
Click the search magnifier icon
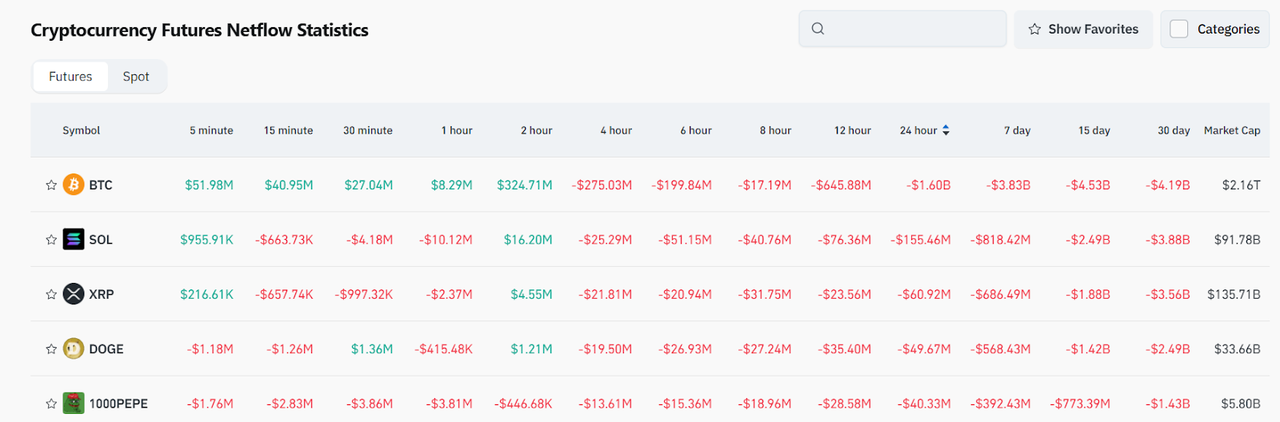[x=818, y=29]
